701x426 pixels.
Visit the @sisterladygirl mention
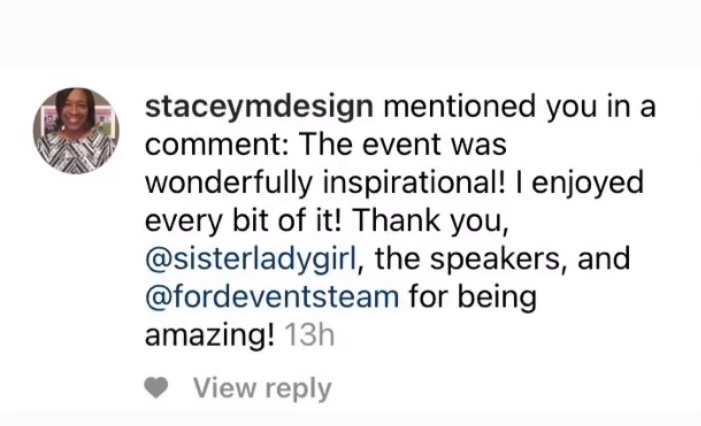(x=251, y=259)
